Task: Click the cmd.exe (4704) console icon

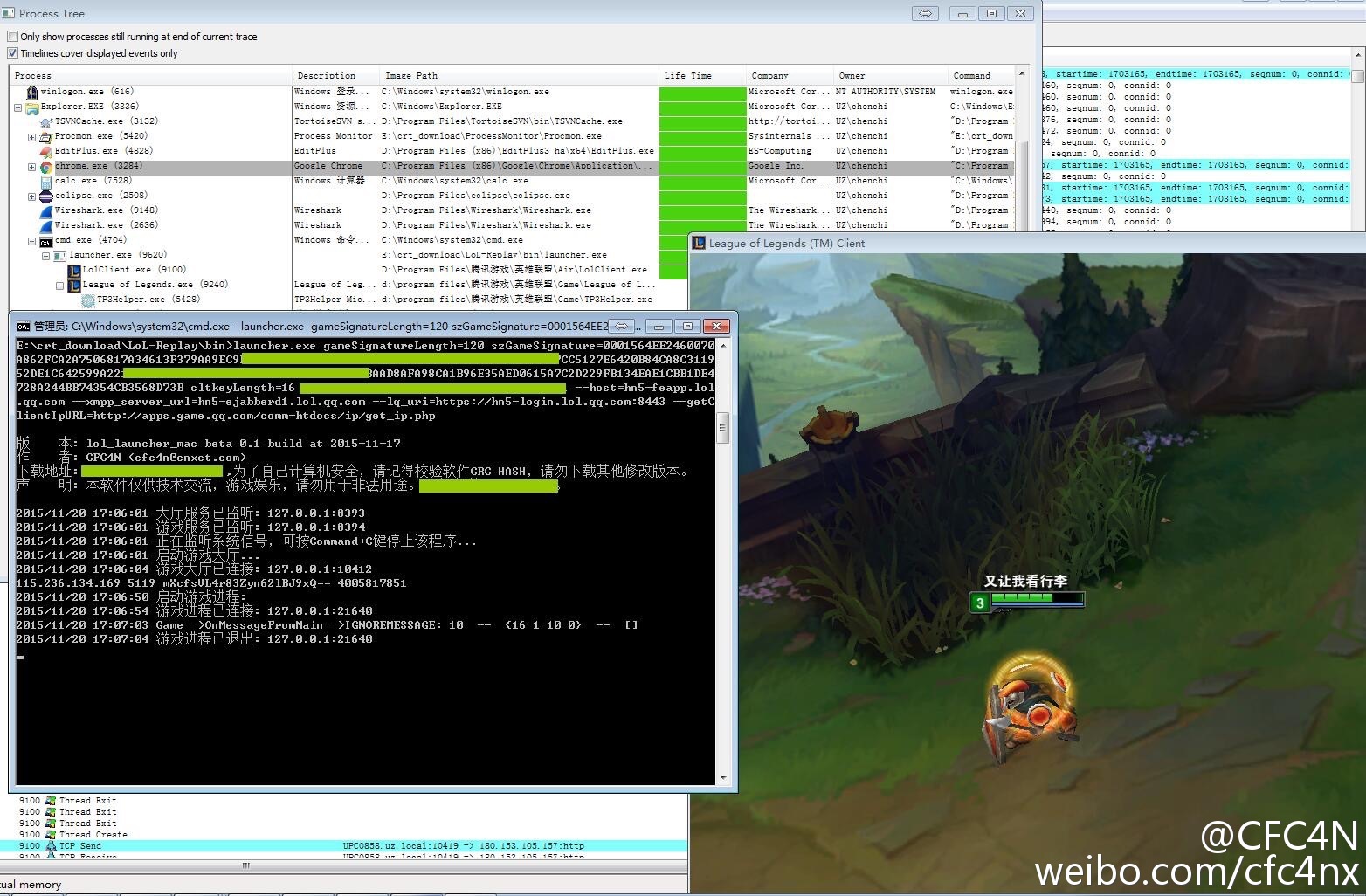Action: click(x=46, y=241)
